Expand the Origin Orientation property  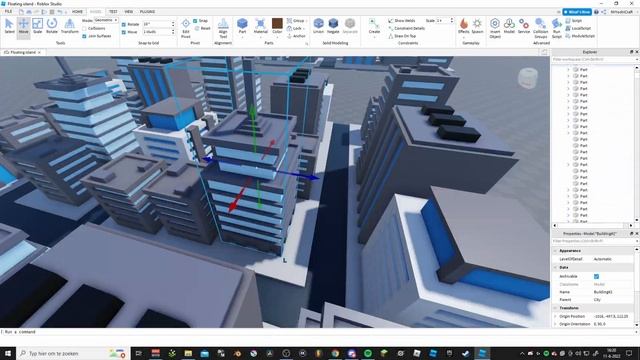[555, 324]
